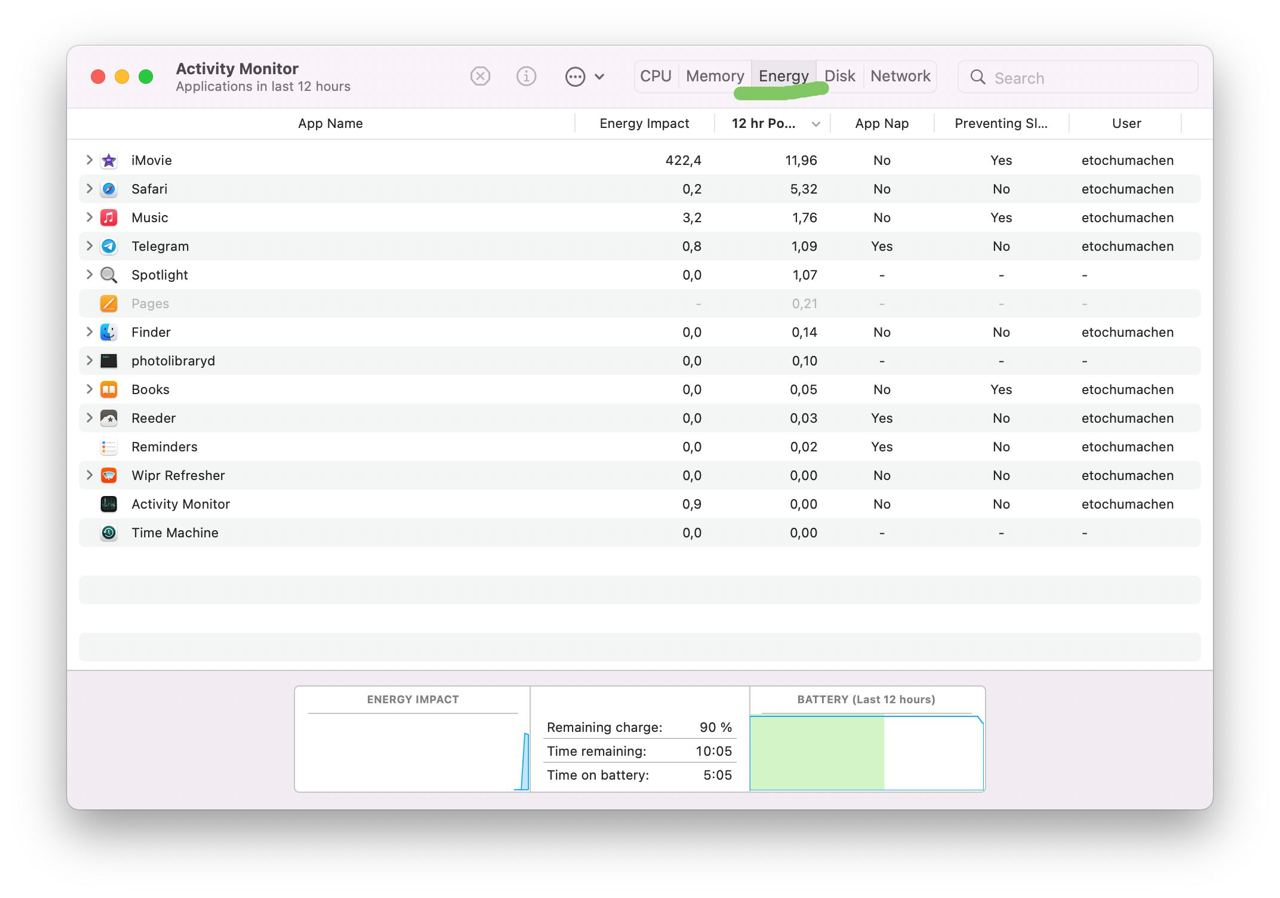Switch to the Network tab

(900, 76)
